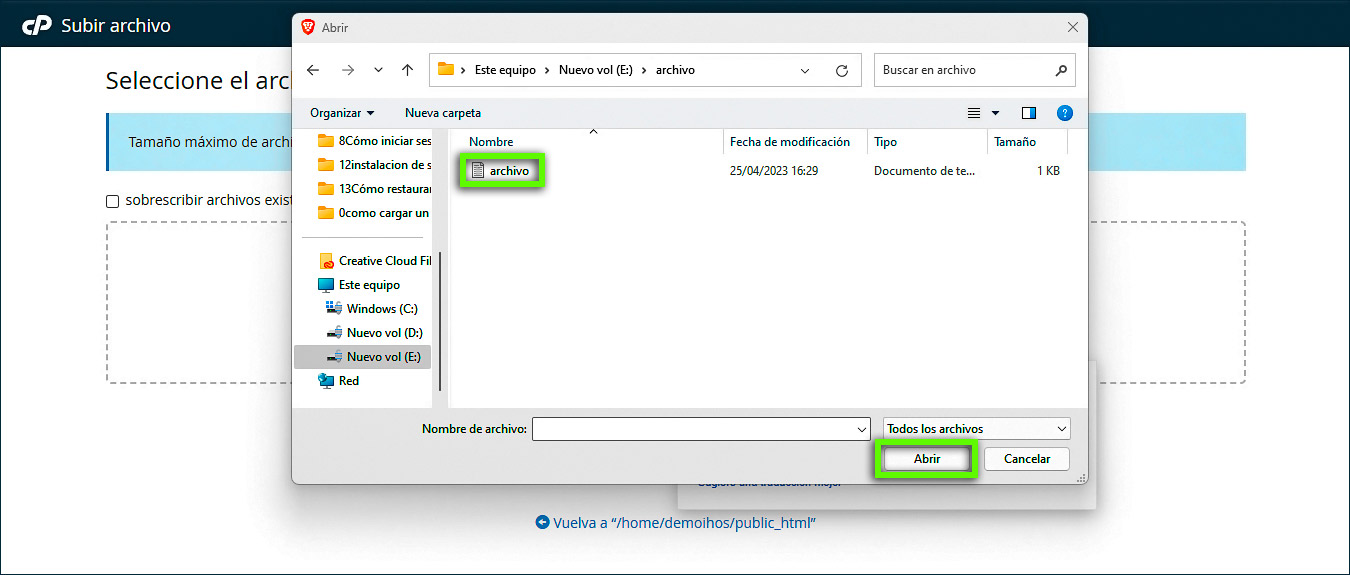Expand Nombre de archivo dropdown arrow
The image size is (1350, 575).
863,429
